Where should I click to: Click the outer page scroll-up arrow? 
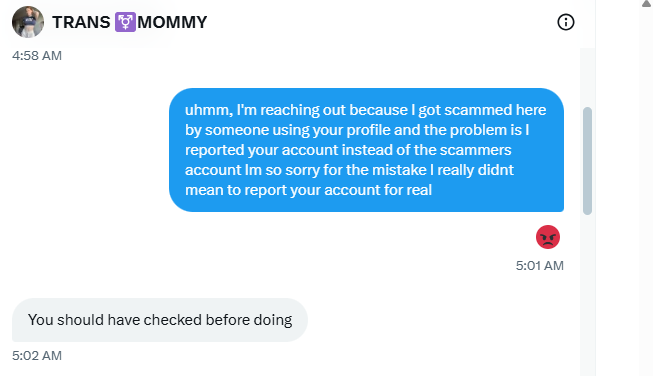647,3
